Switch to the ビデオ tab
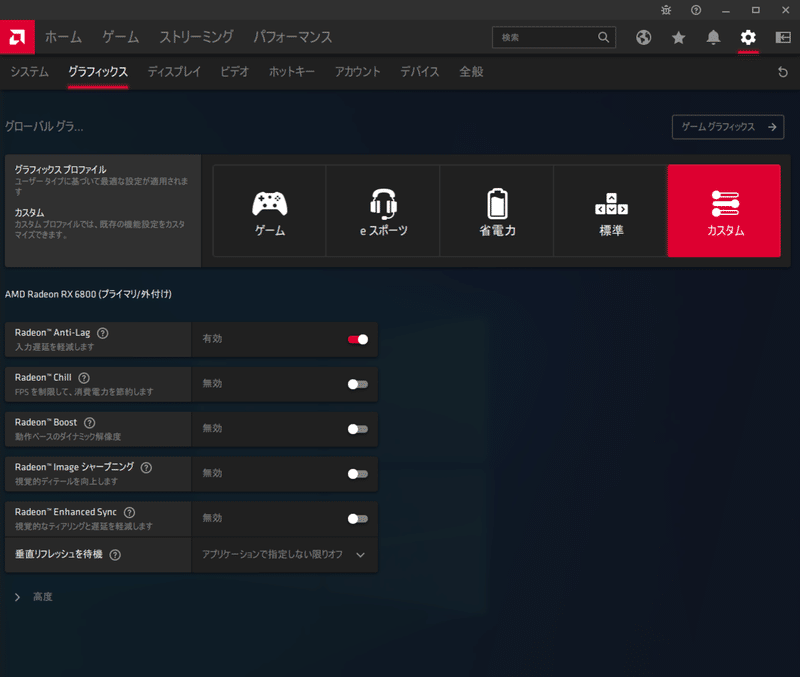800x677 pixels. coord(235,72)
